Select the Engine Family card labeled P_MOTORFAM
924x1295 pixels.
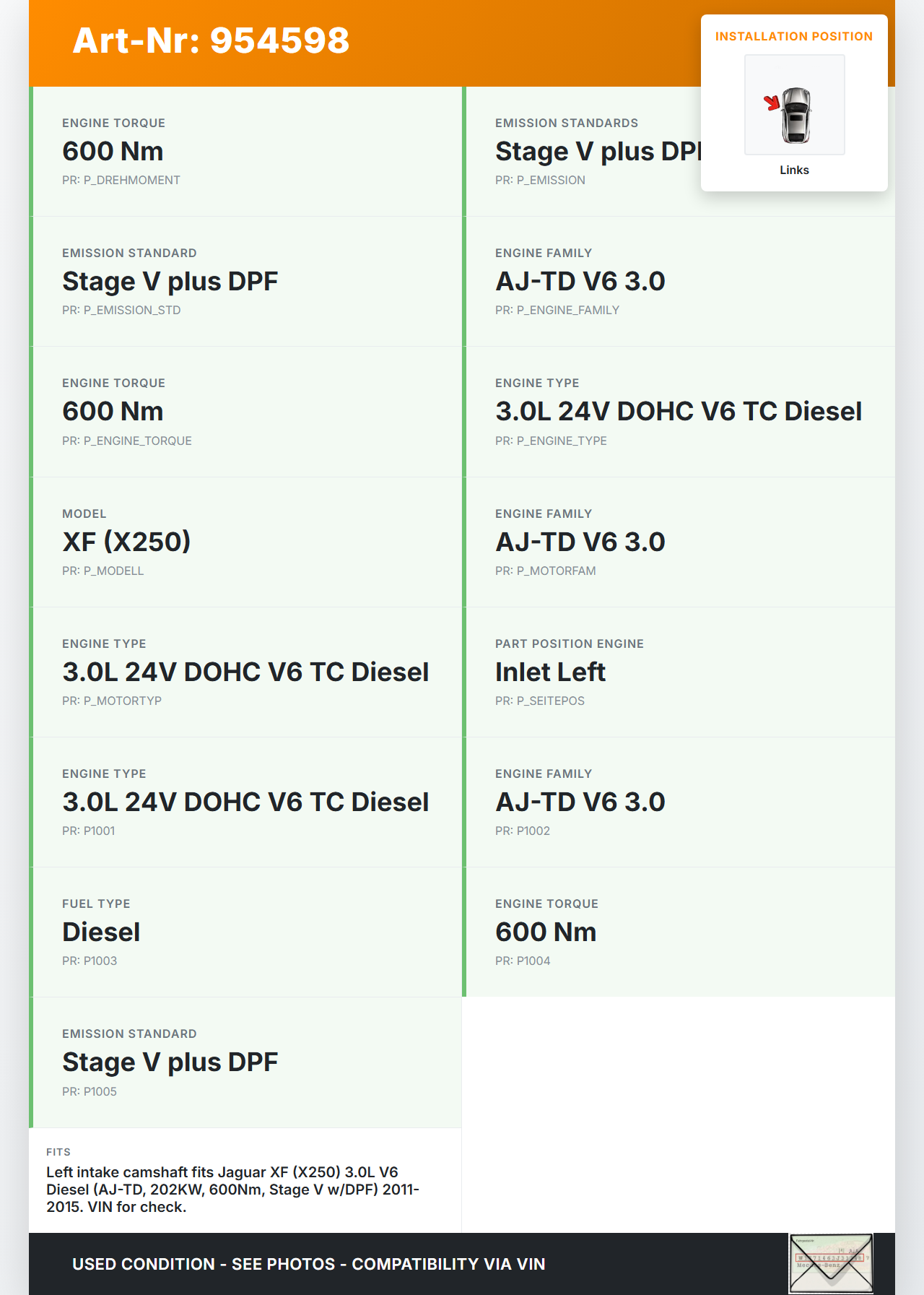[680, 542]
